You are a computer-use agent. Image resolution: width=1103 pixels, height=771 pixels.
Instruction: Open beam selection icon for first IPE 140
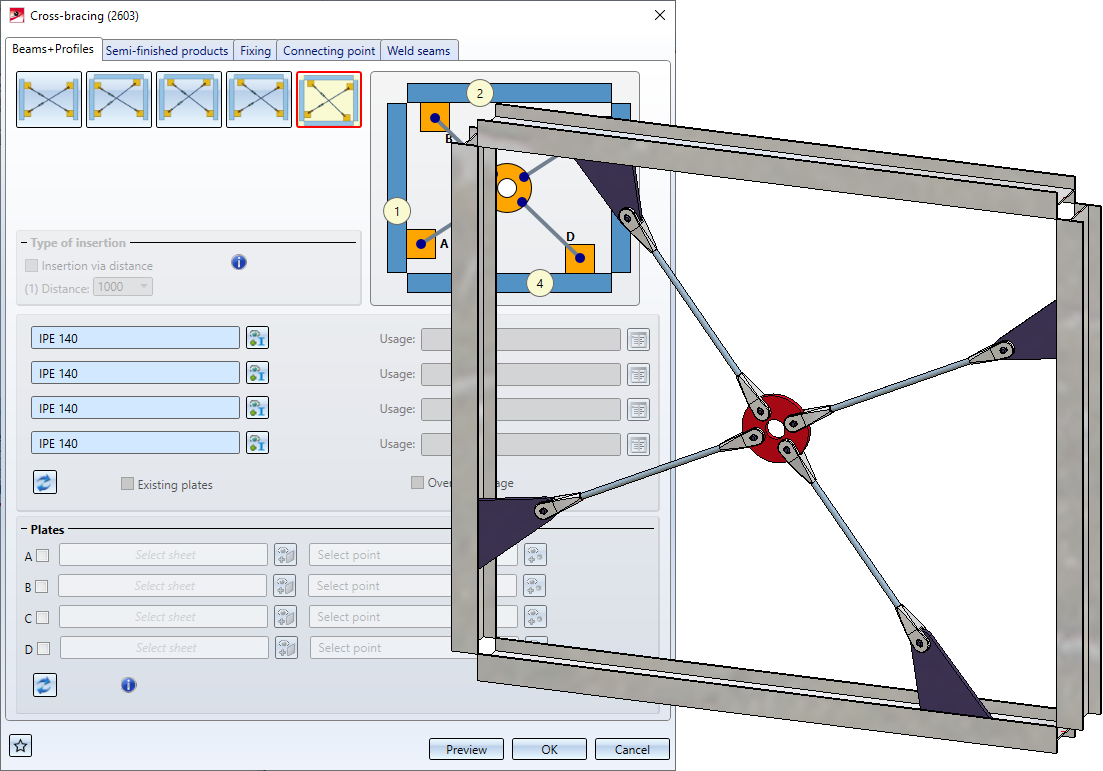pyautogui.click(x=257, y=338)
